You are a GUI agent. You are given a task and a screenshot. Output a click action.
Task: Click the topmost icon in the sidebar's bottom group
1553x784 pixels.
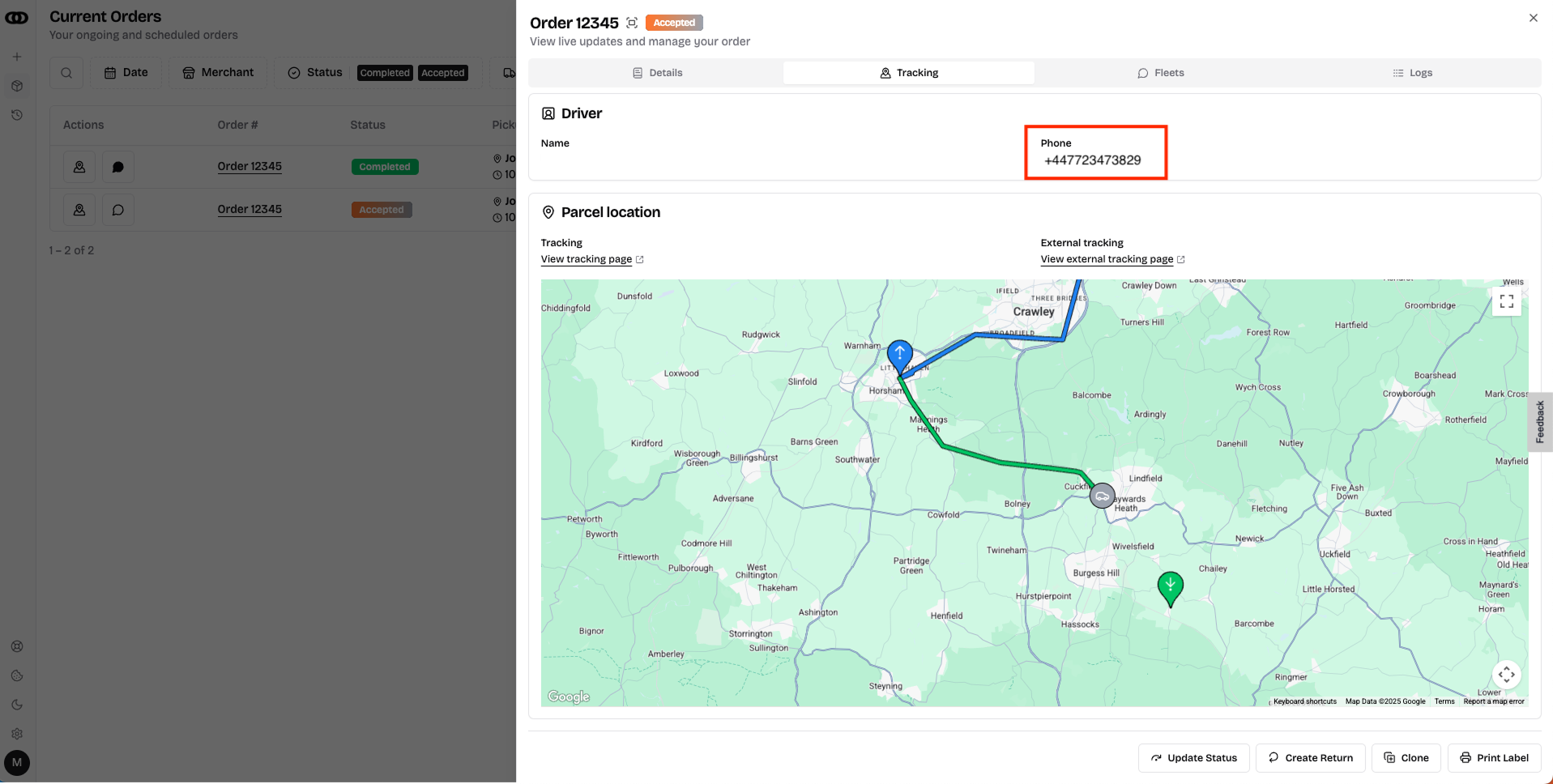pos(17,646)
